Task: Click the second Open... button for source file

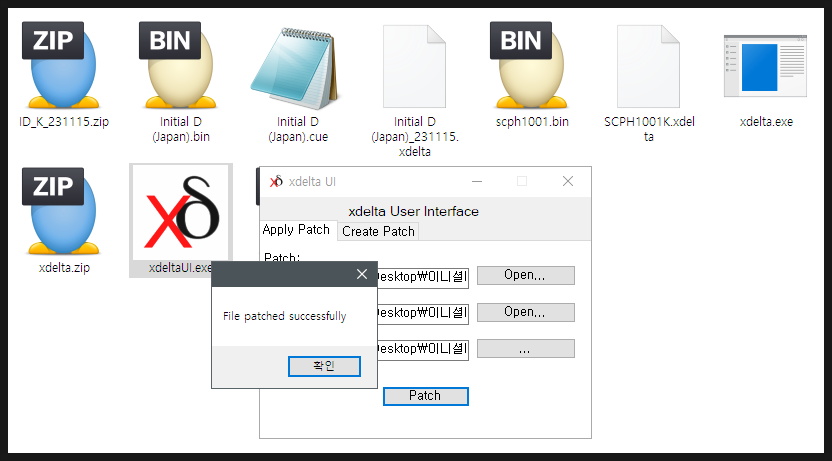Action: click(x=525, y=312)
